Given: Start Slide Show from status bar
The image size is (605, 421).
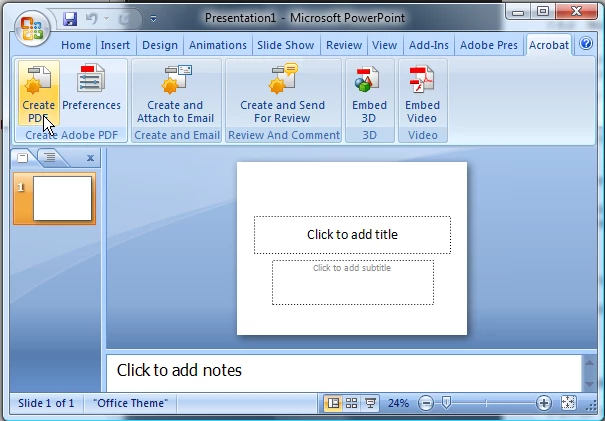Looking at the screenshot, I should pos(370,403).
